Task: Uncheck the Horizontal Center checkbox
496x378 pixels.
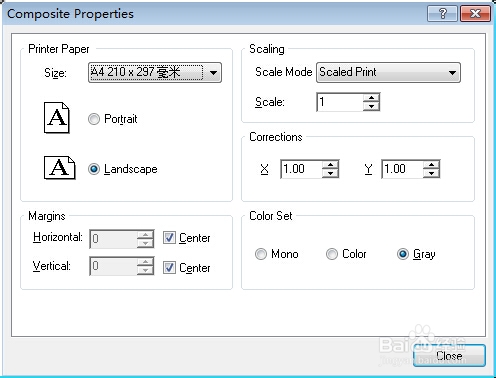Action: (169, 238)
